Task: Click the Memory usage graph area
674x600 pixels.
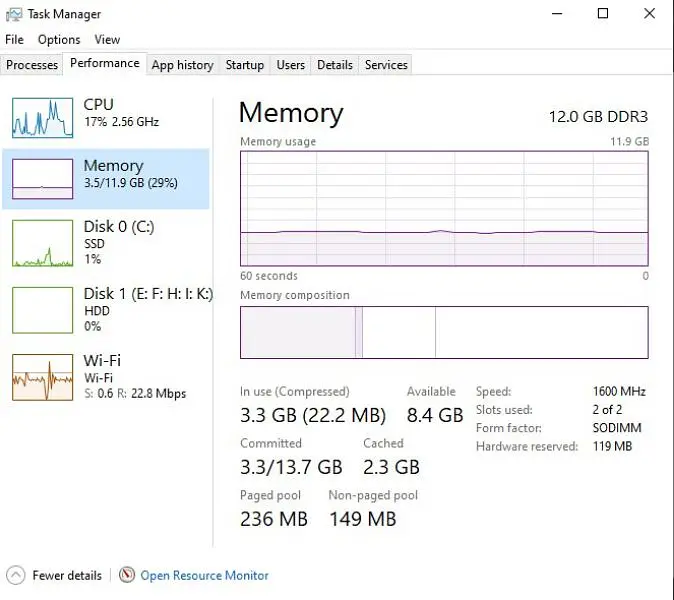Action: coord(444,208)
